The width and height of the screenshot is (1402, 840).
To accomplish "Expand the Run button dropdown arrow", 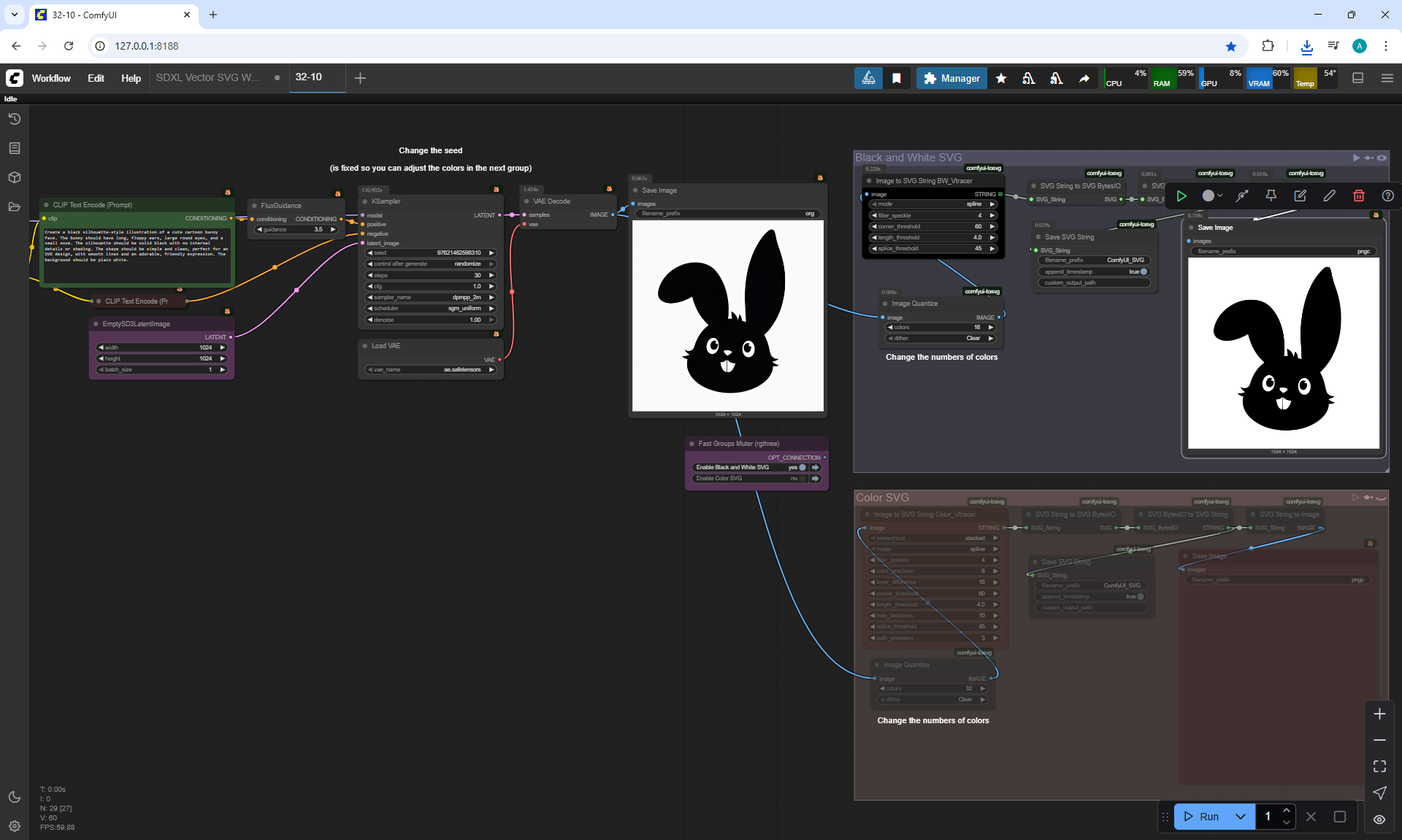I will [x=1240, y=817].
